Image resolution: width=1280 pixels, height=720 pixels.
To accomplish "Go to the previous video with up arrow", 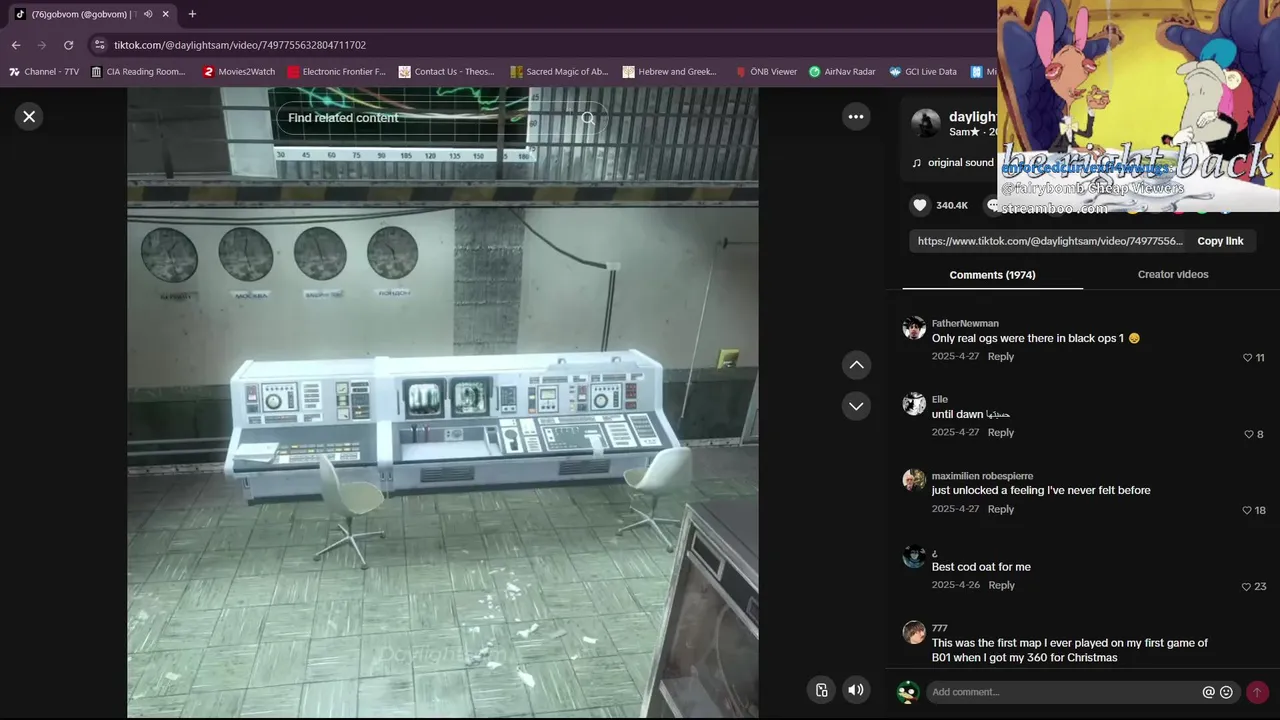I will [856, 365].
